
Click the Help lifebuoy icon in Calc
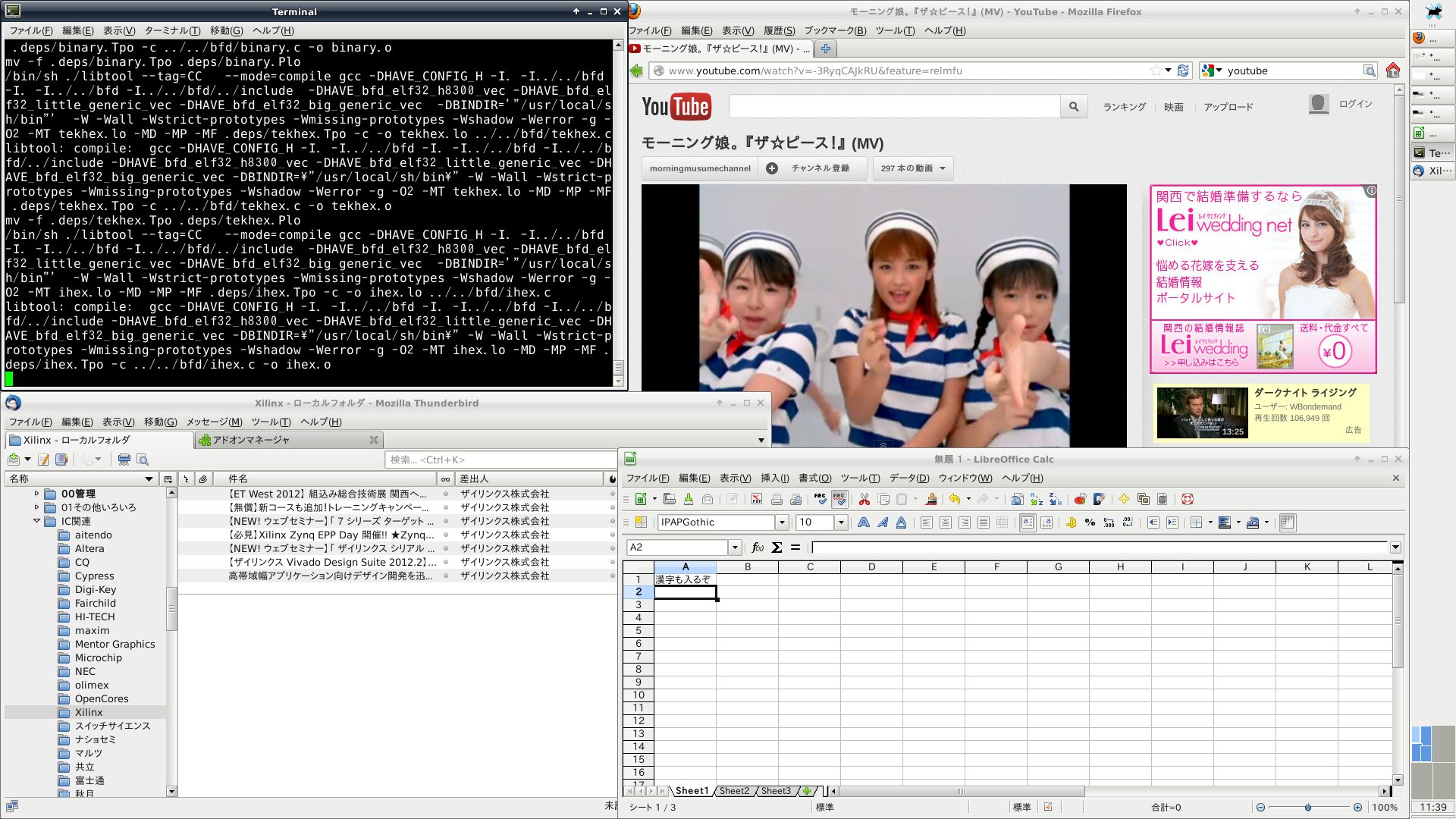tap(1188, 499)
